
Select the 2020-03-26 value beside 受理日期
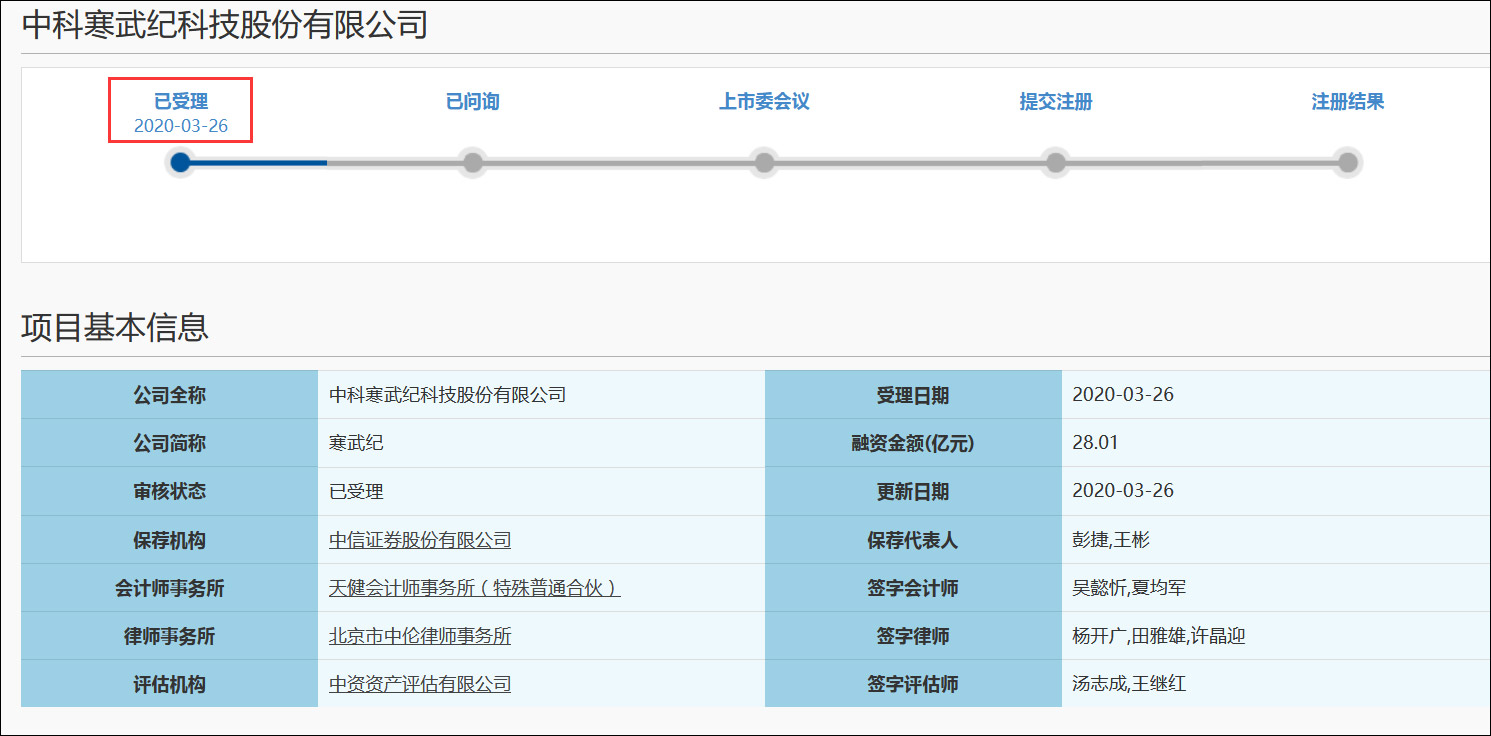coord(1276,395)
